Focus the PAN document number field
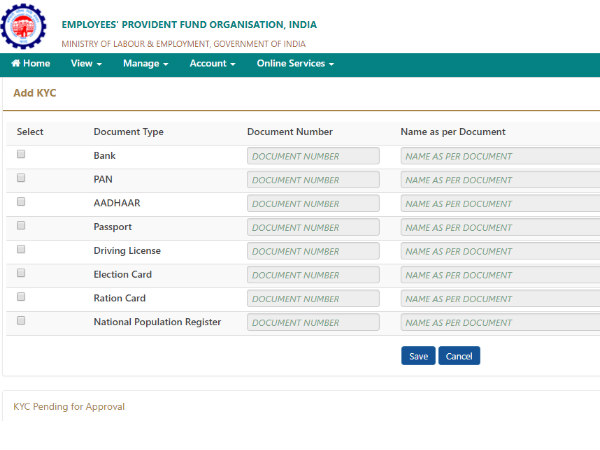Viewport: 600px width, 450px height. coord(313,180)
